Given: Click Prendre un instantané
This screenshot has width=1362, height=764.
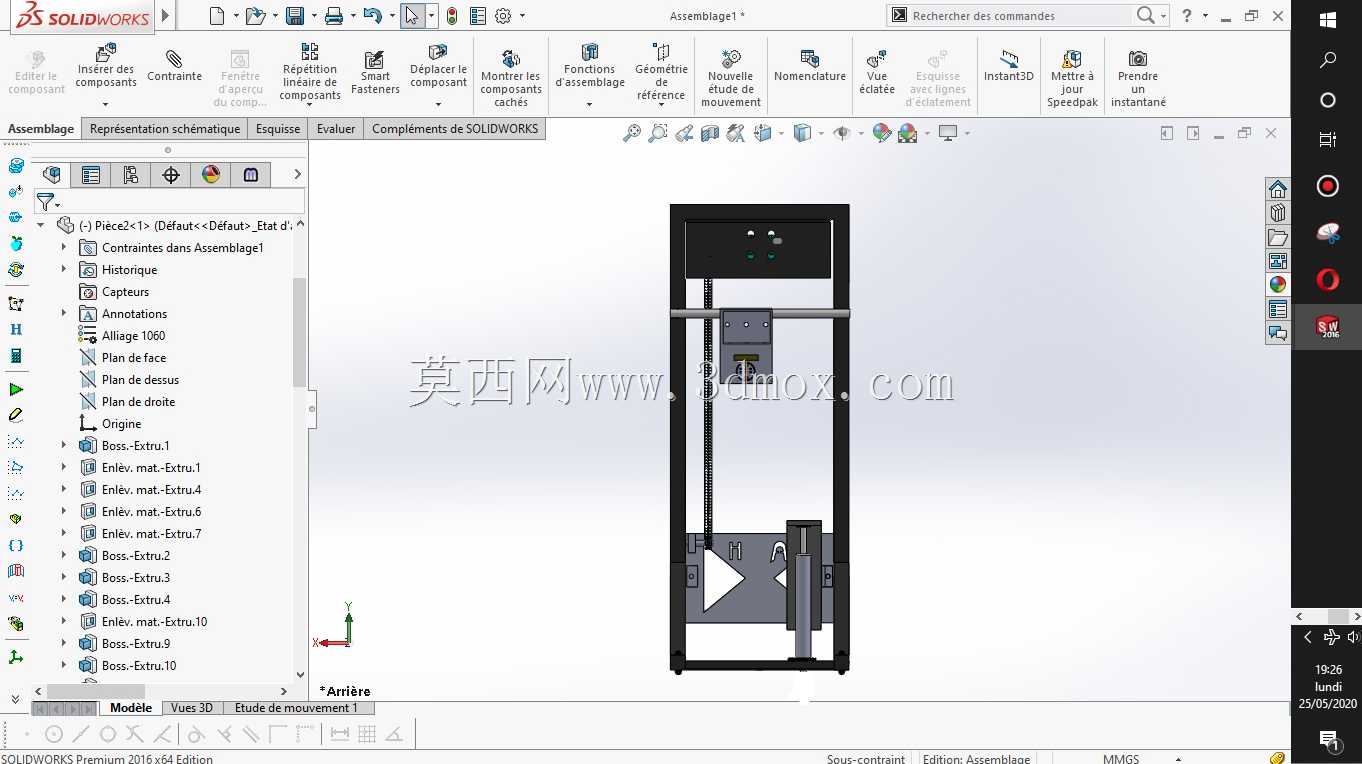Looking at the screenshot, I should (1138, 78).
